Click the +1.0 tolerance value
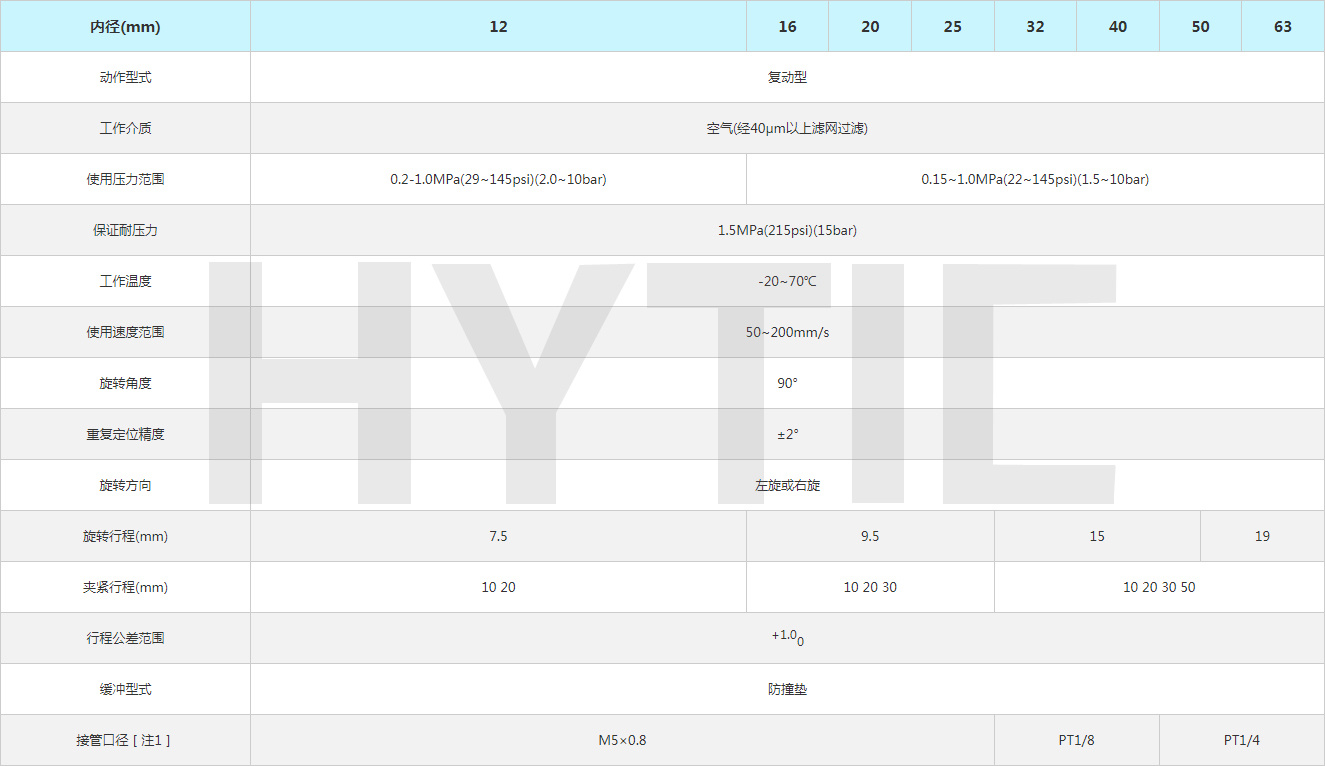The image size is (1325, 766). click(787, 638)
